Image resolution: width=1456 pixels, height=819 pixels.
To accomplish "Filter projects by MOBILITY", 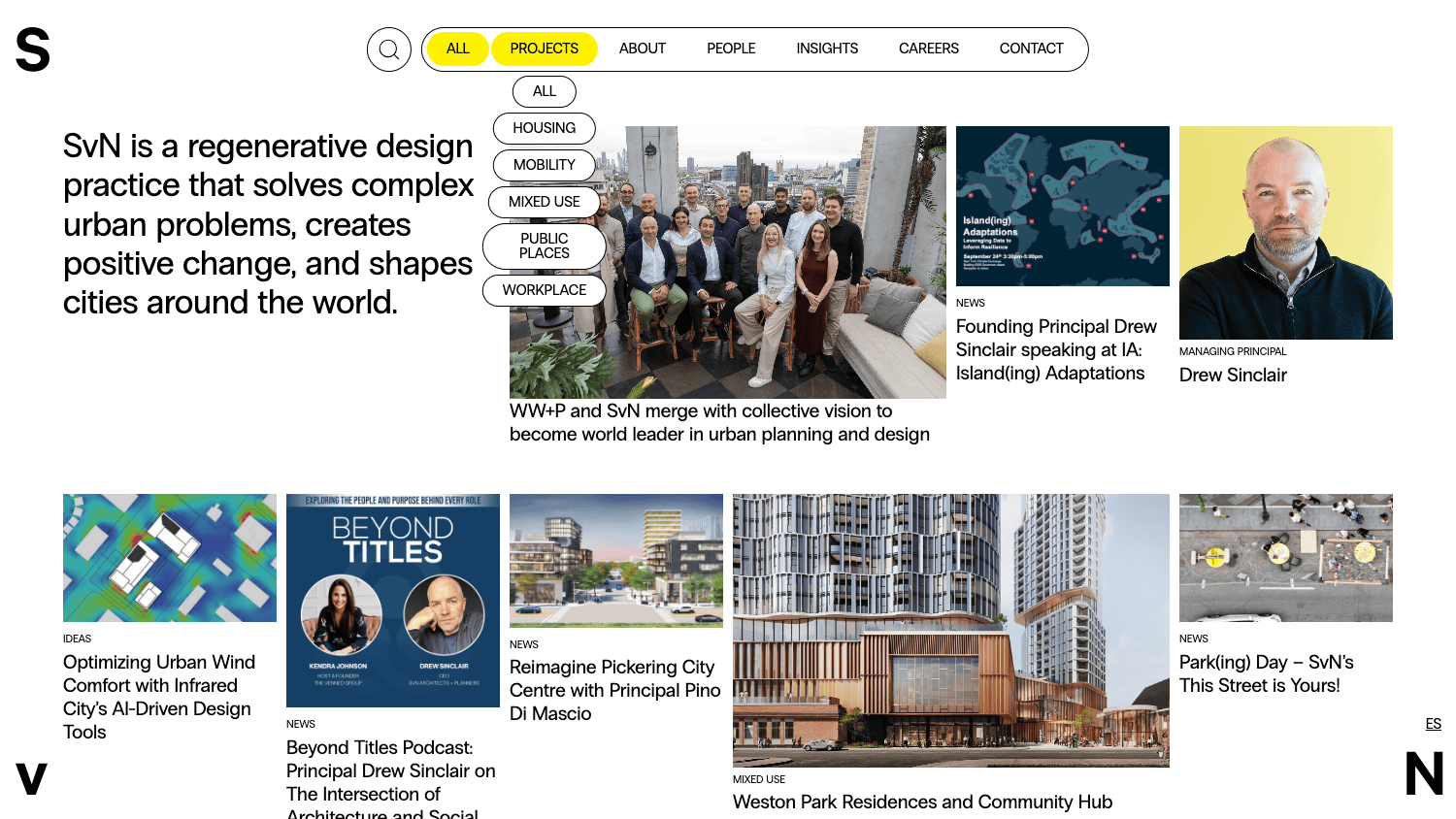I will point(545,165).
